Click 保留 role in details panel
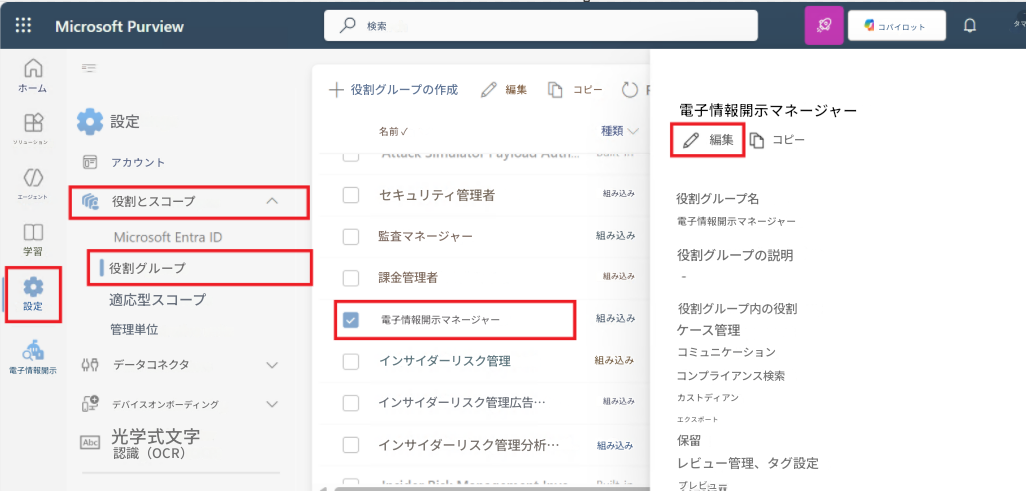The height and width of the screenshot is (491, 1026). click(x=690, y=440)
